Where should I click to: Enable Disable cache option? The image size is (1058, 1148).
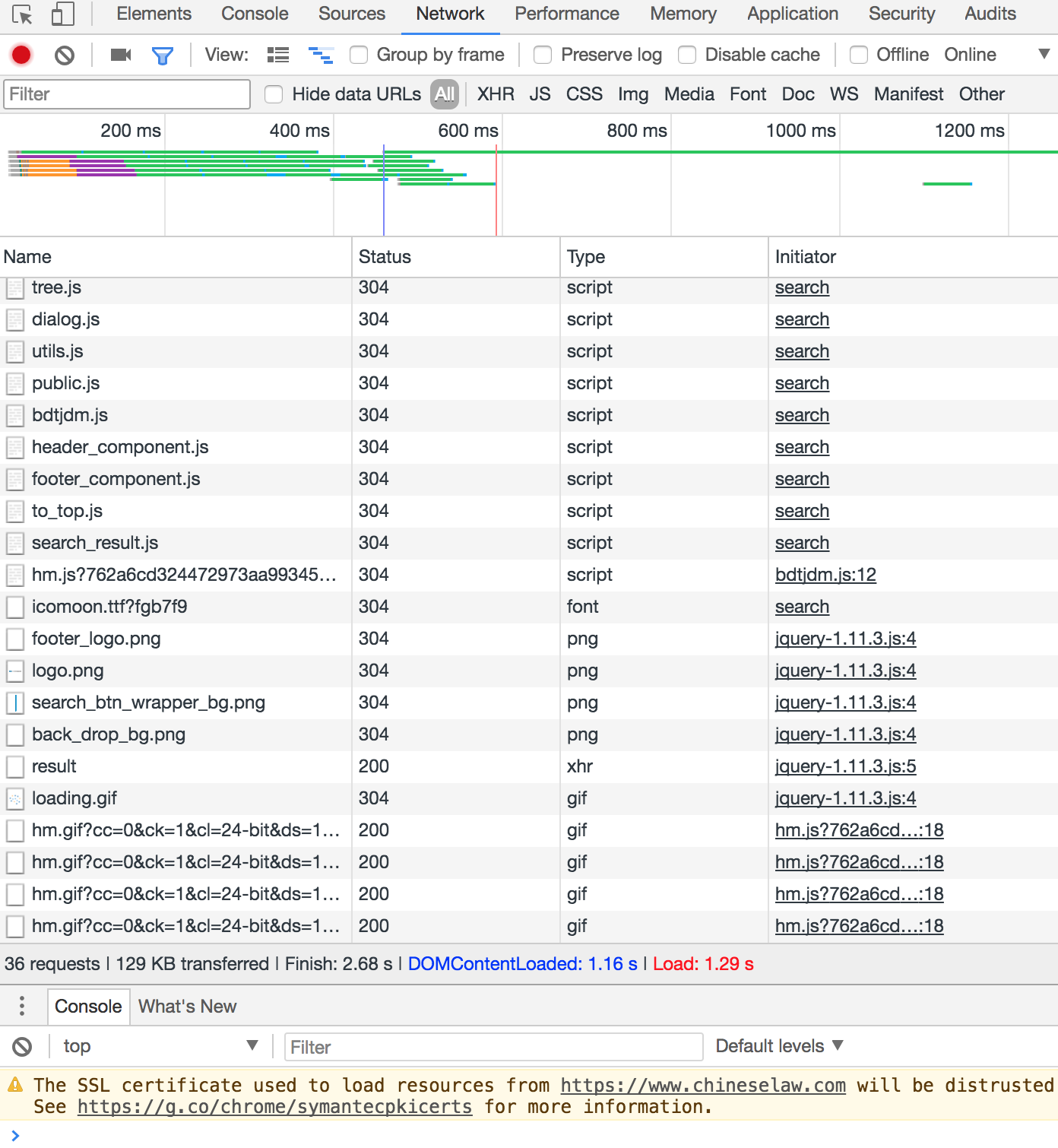tap(687, 54)
